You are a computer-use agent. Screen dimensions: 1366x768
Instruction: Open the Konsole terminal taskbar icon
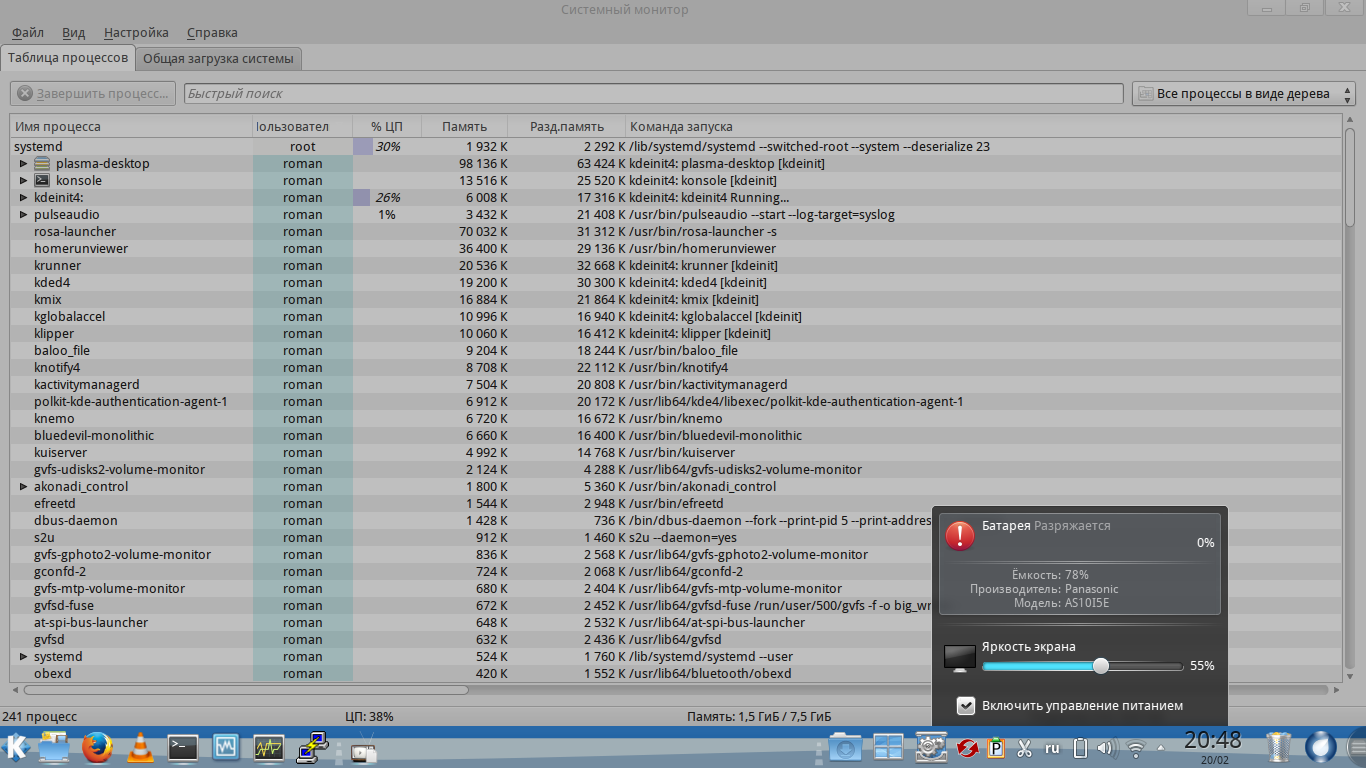click(183, 747)
